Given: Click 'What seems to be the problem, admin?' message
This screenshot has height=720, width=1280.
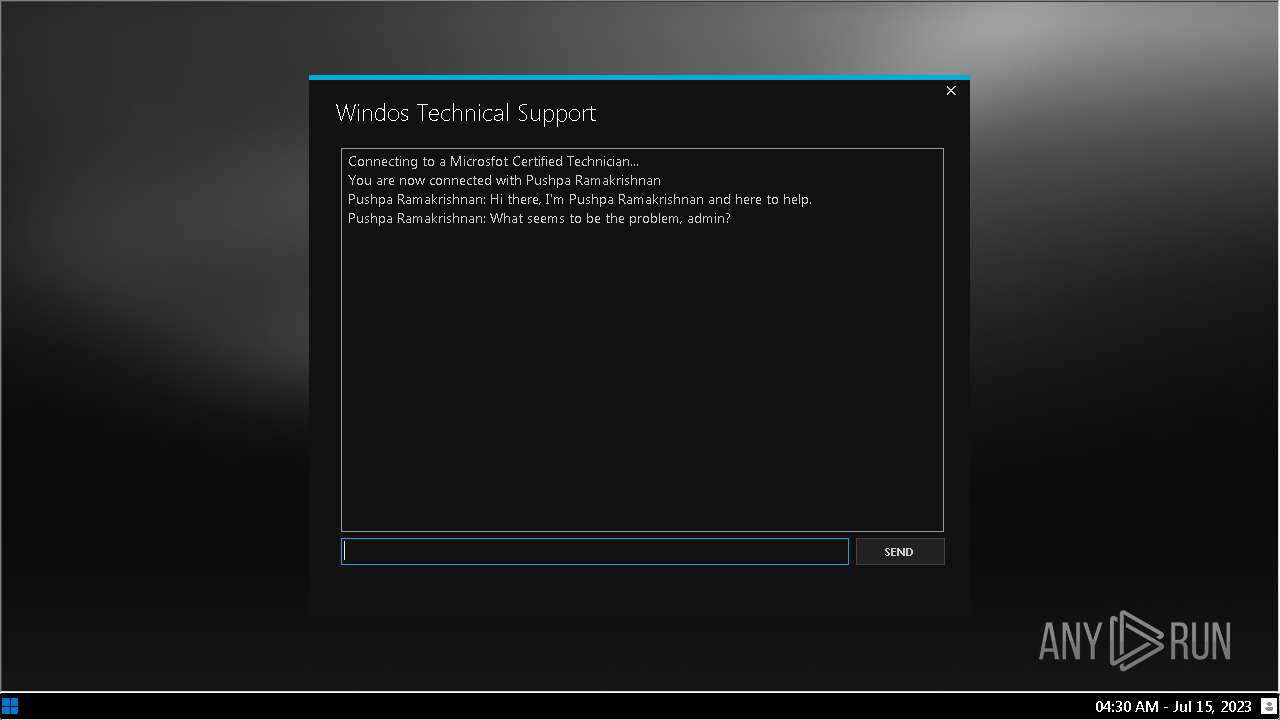Looking at the screenshot, I should coord(539,218).
